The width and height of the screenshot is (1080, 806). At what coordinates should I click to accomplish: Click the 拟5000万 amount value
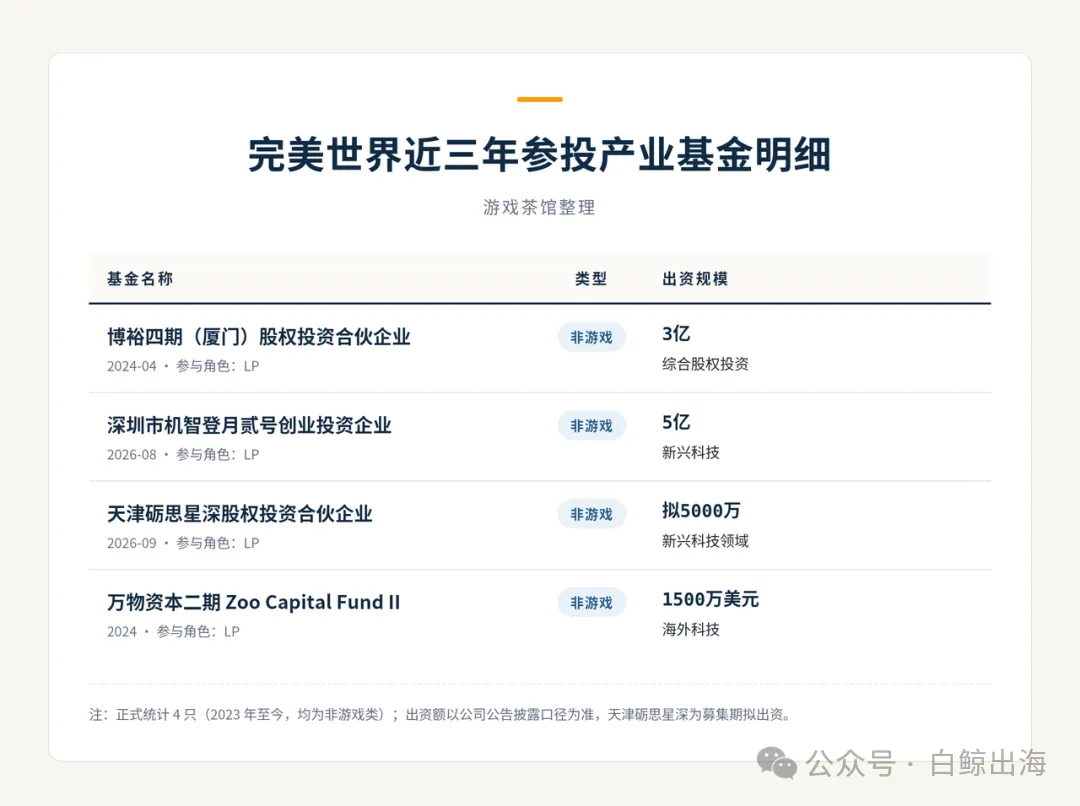coord(701,510)
